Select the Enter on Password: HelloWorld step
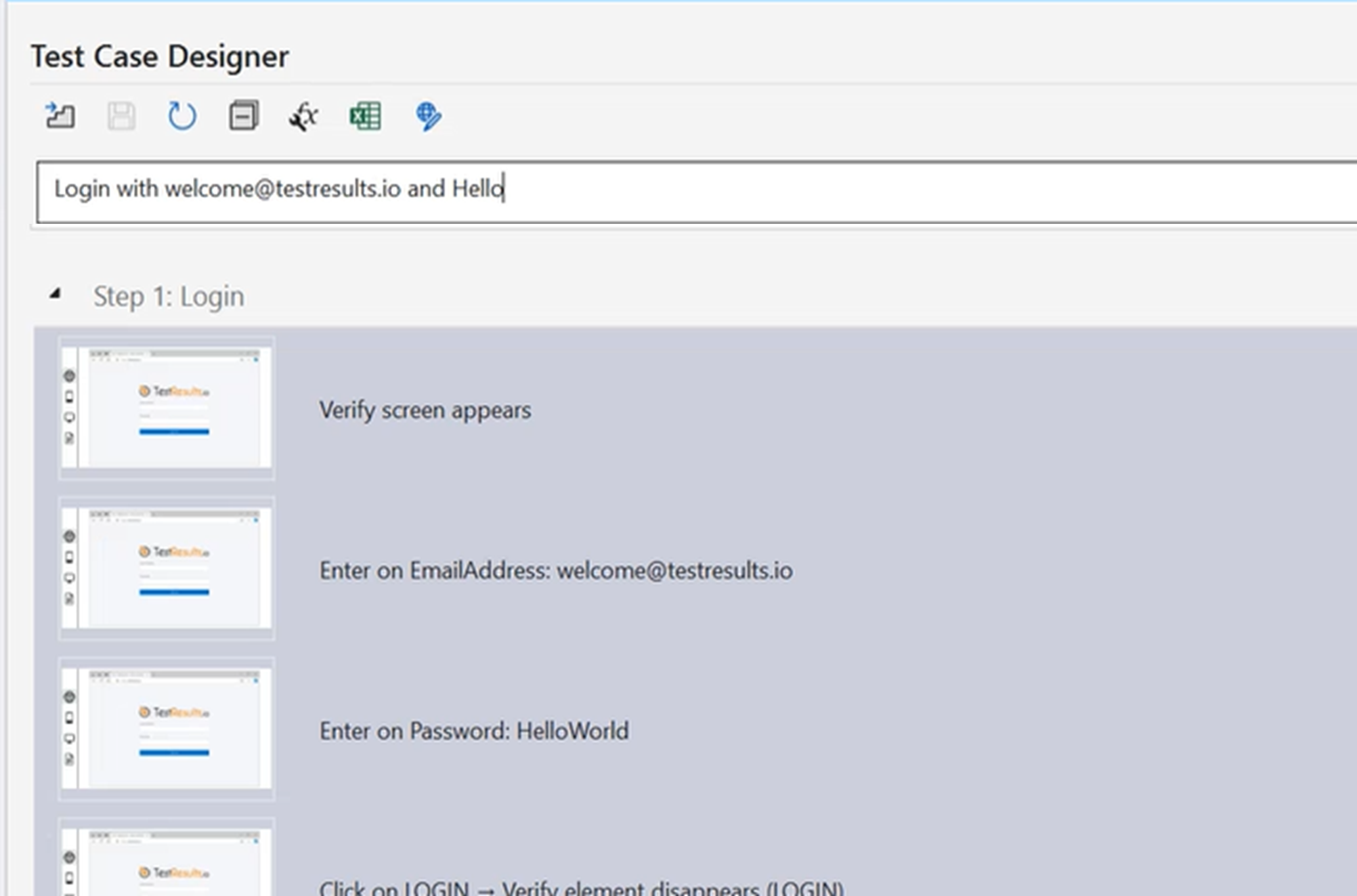This screenshot has width=1357, height=896. 473,731
